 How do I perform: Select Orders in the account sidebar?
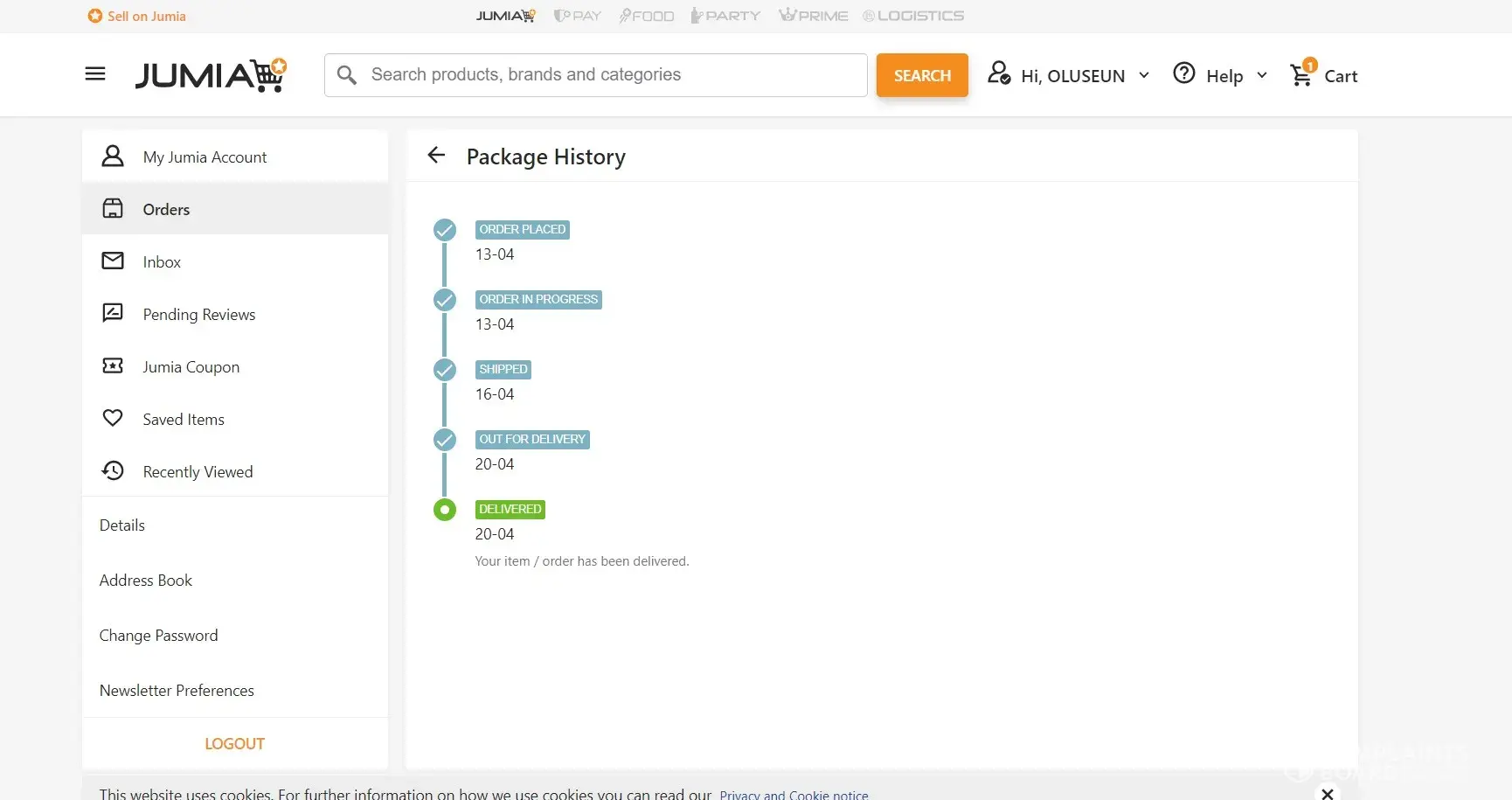(166, 209)
